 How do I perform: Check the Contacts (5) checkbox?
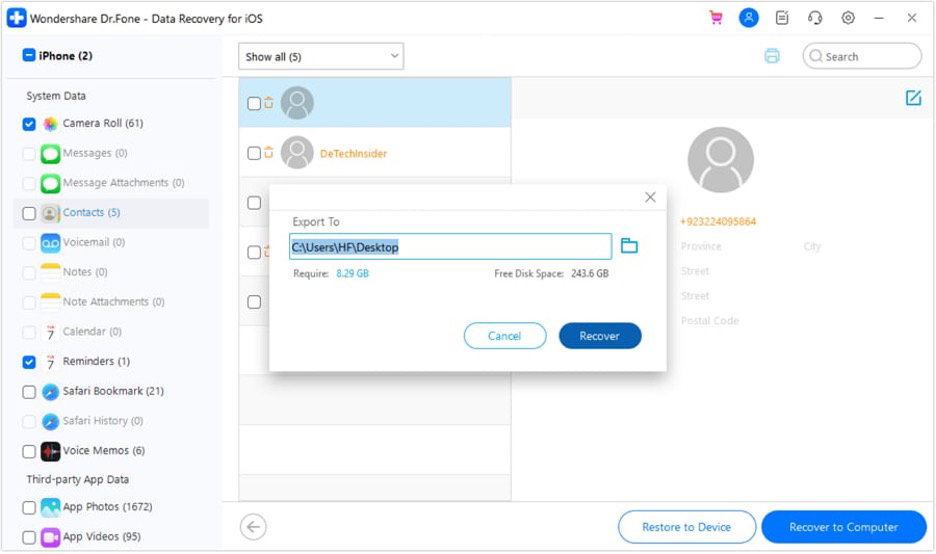point(29,213)
